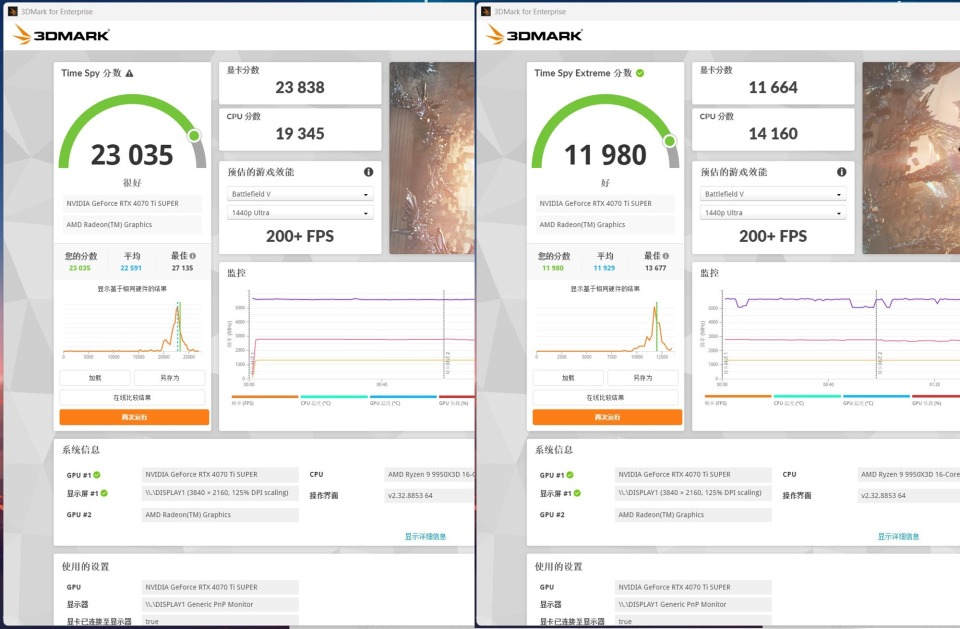Click the load button in Time Spy Extreme window

568,378
